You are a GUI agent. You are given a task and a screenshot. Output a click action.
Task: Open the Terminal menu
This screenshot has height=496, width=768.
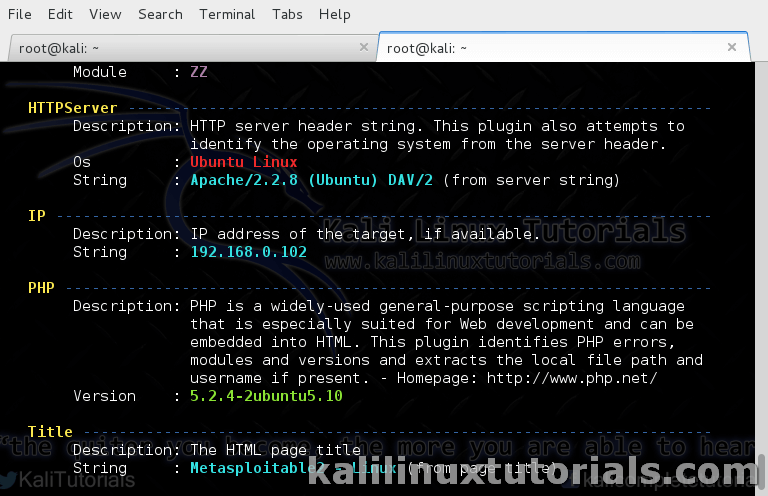coord(227,14)
